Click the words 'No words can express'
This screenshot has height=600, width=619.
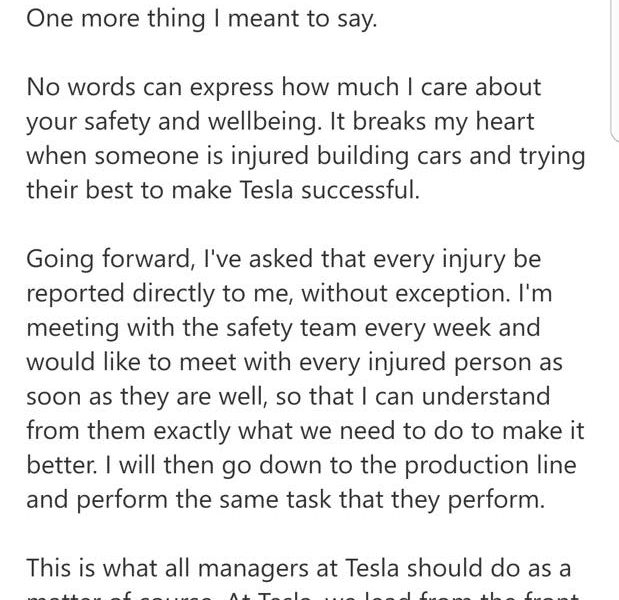150,87
